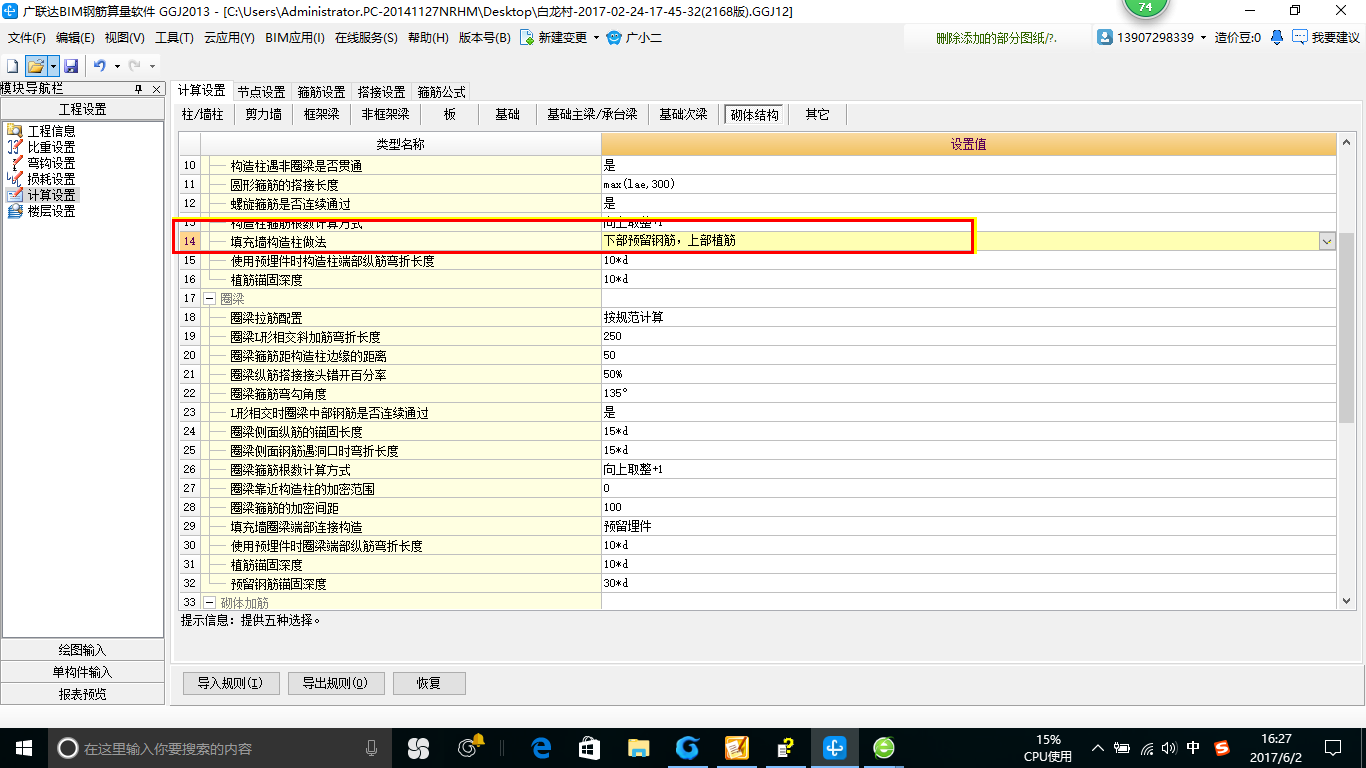Click 填充墙圈梁端部连接构造 value 预留埋件
1366x768 pixels.
(x=968, y=527)
